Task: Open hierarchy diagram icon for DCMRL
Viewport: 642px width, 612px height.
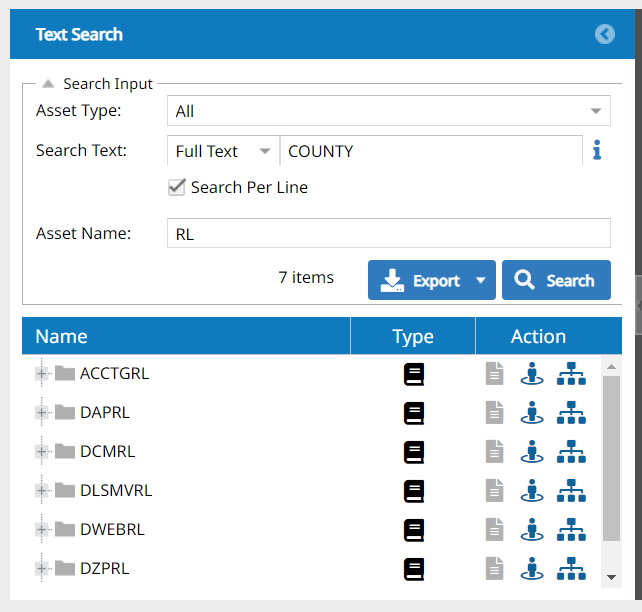Action: [x=571, y=452]
